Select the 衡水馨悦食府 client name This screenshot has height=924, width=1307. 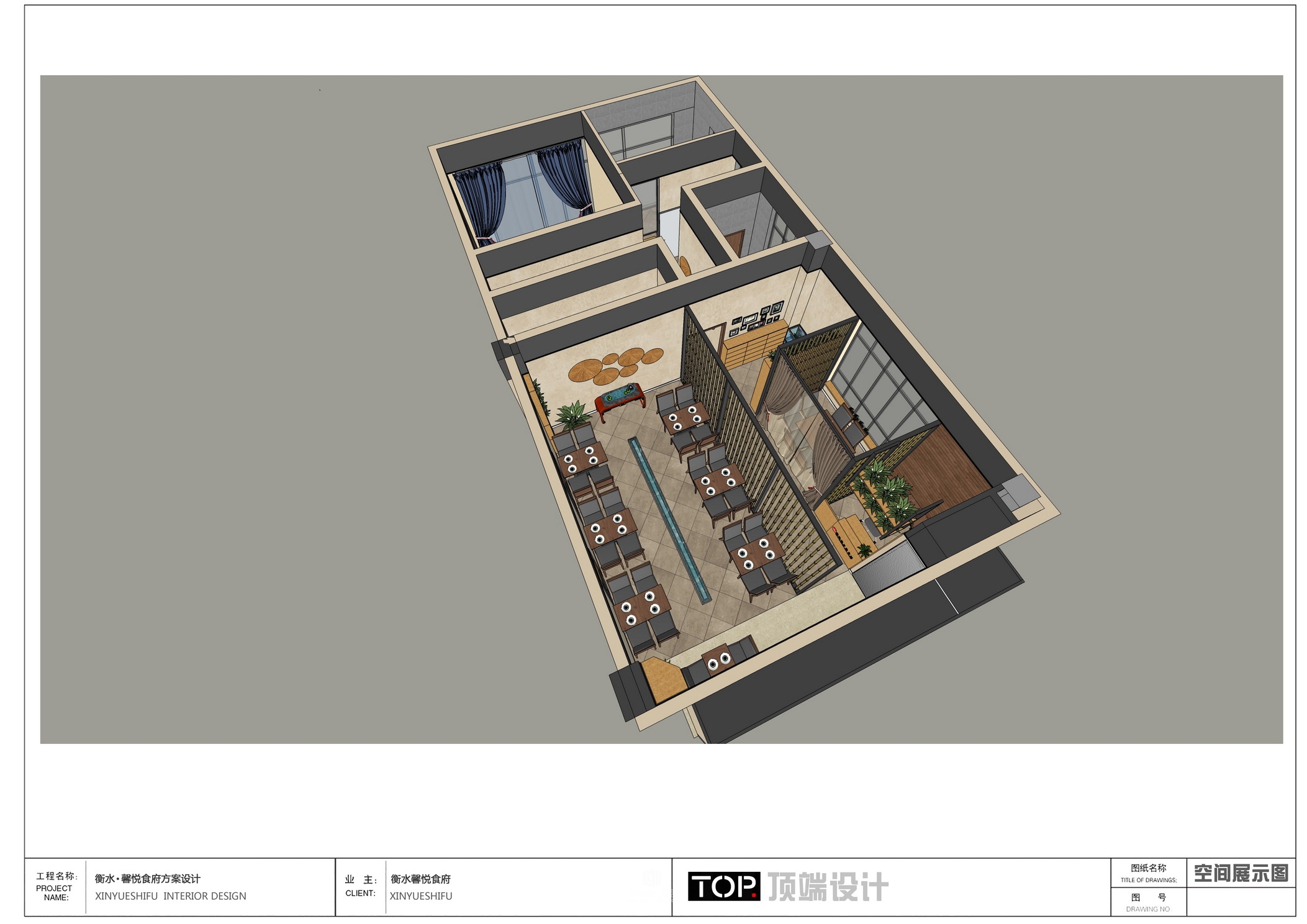point(420,879)
